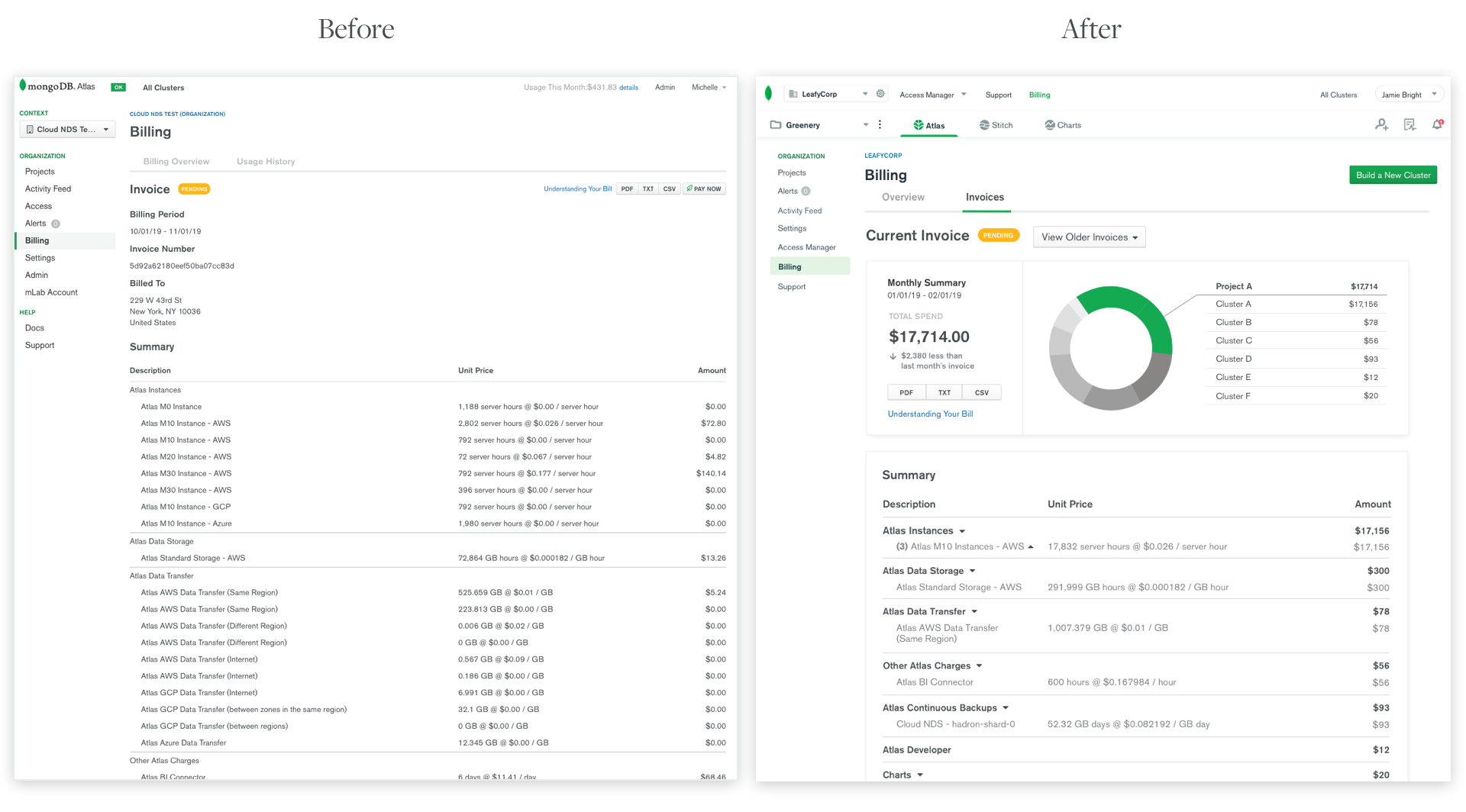The width and height of the screenshot is (1466, 812).
Task: Switch to the Overview tab in After window
Action: point(903,197)
